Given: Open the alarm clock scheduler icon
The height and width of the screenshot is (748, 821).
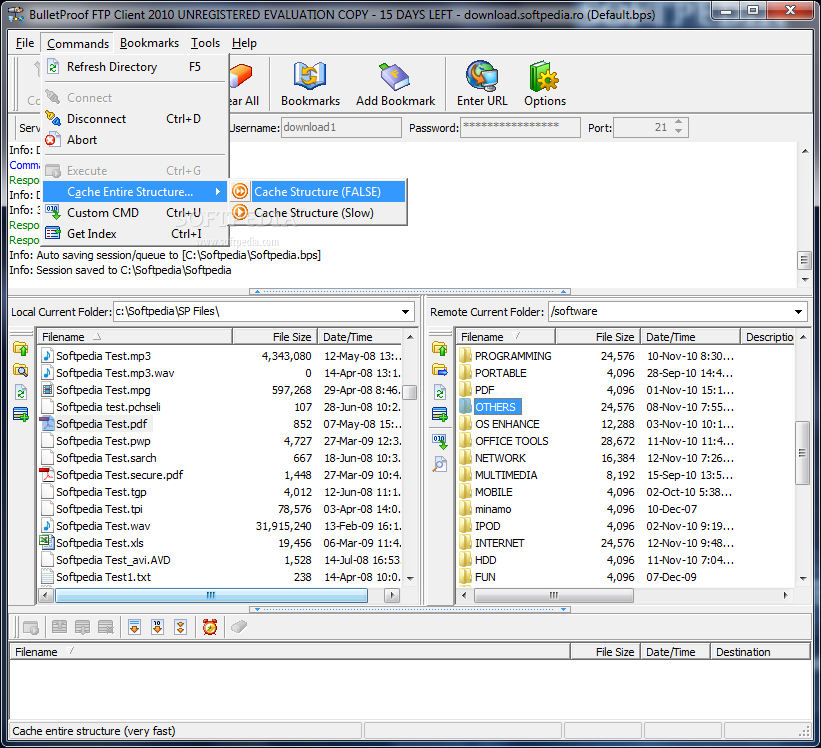Looking at the screenshot, I should [x=210, y=627].
